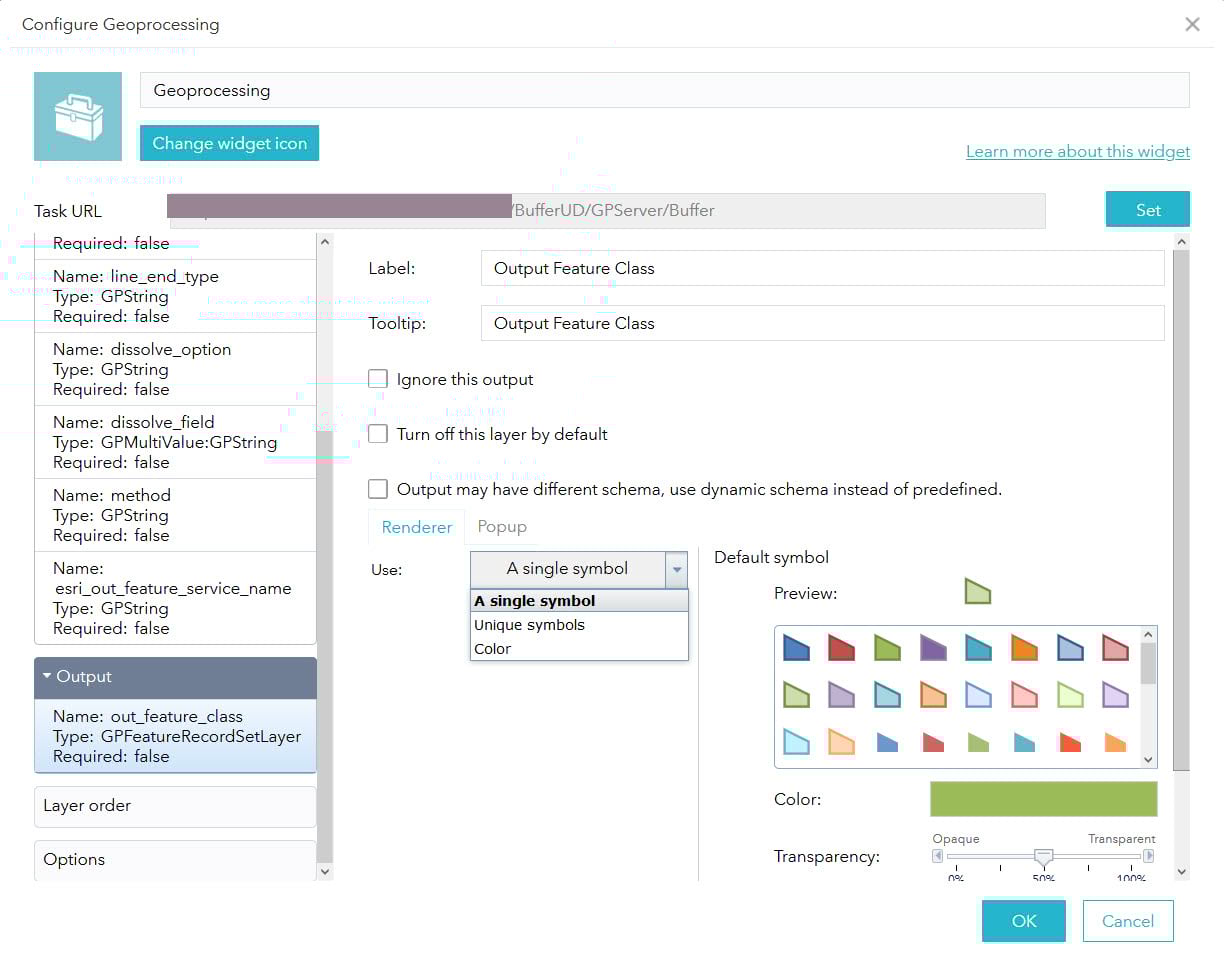Pick the small orange-red symbol, third row
The width and height of the screenshot is (1224, 957).
[x=1070, y=742]
